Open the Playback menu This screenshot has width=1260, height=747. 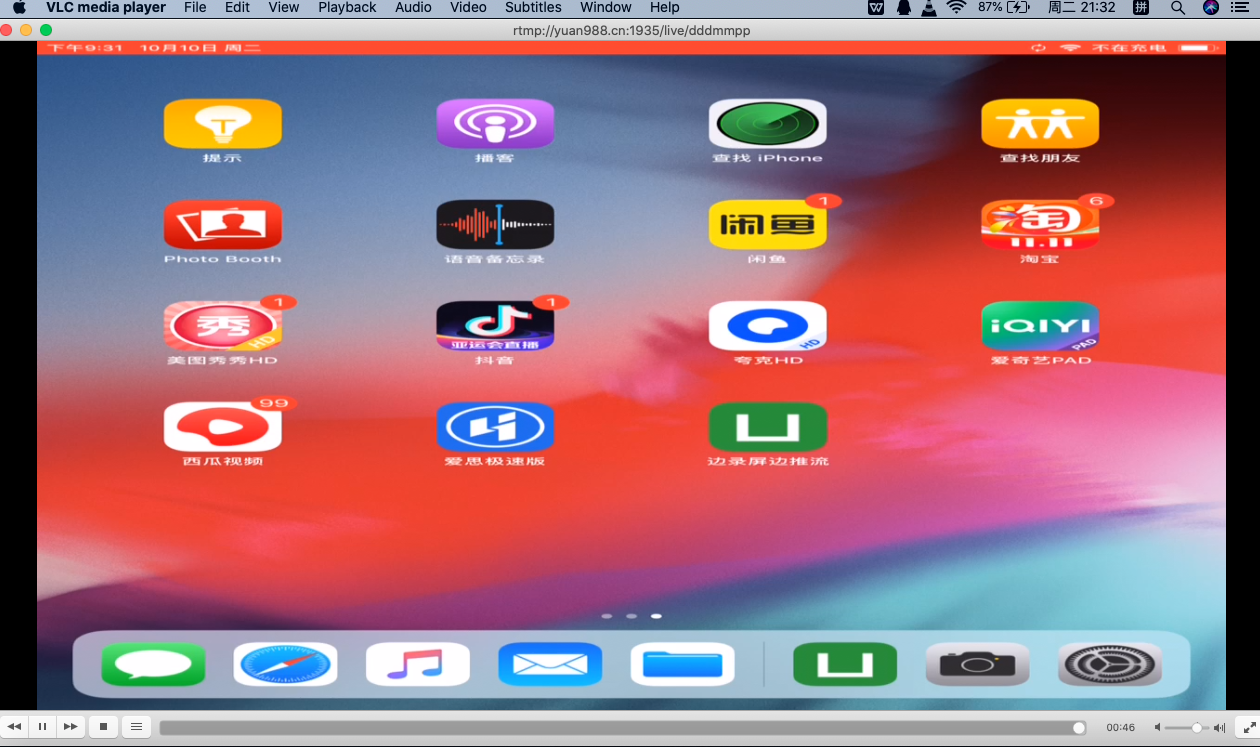(x=347, y=7)
